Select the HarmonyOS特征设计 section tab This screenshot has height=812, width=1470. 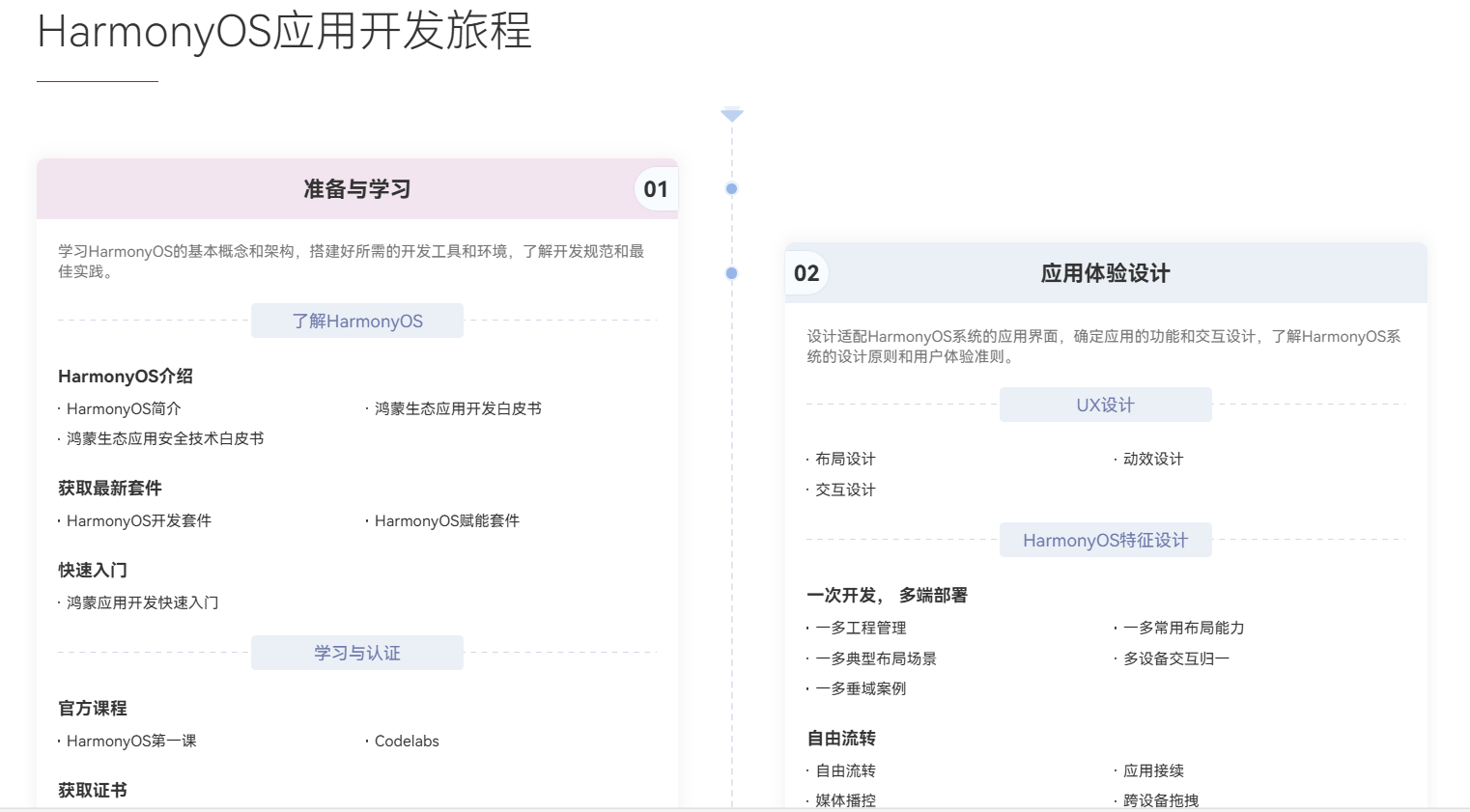(1105, 541)
